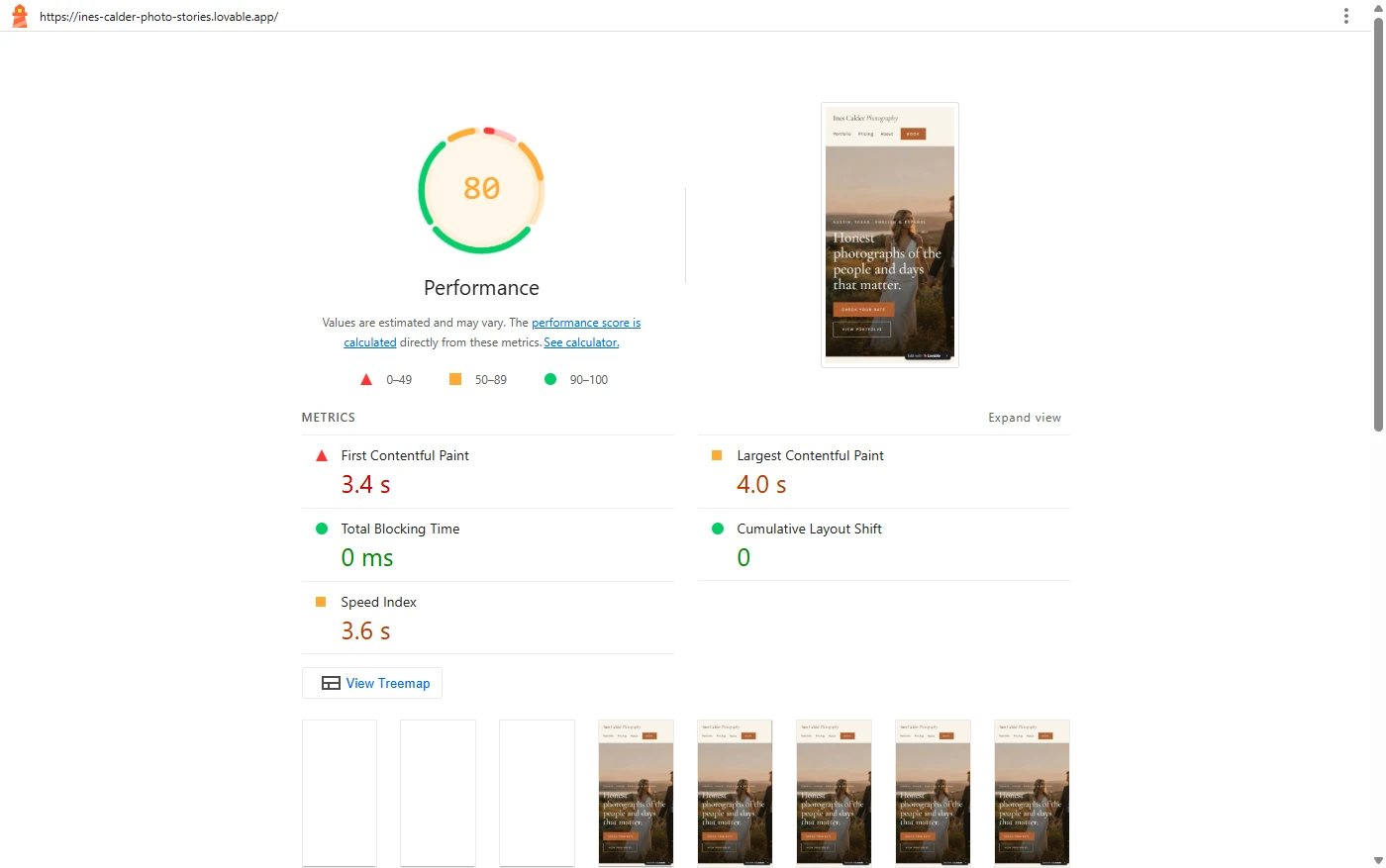The width and height of the screenshot is (1386, 868).
Task: Click the Lighthouse logo icon
Action: 19,16
